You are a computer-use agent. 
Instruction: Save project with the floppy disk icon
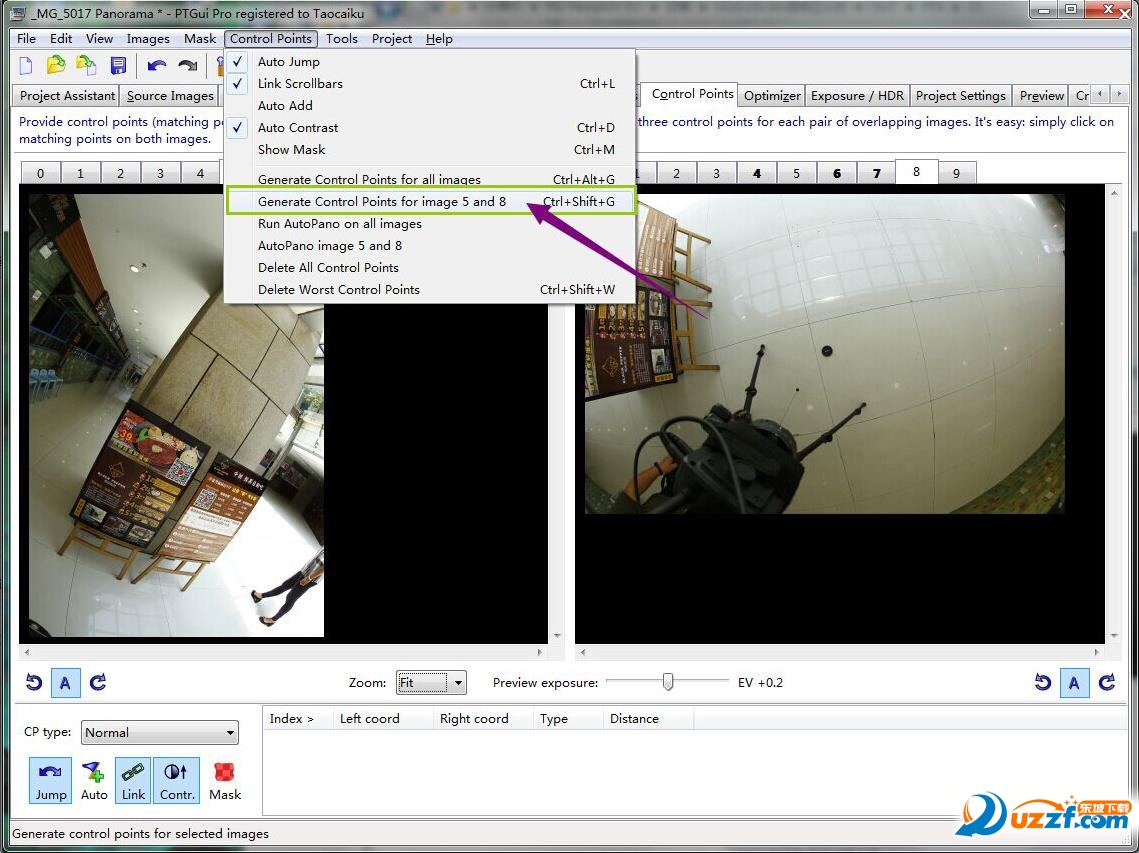pos(118,65)
